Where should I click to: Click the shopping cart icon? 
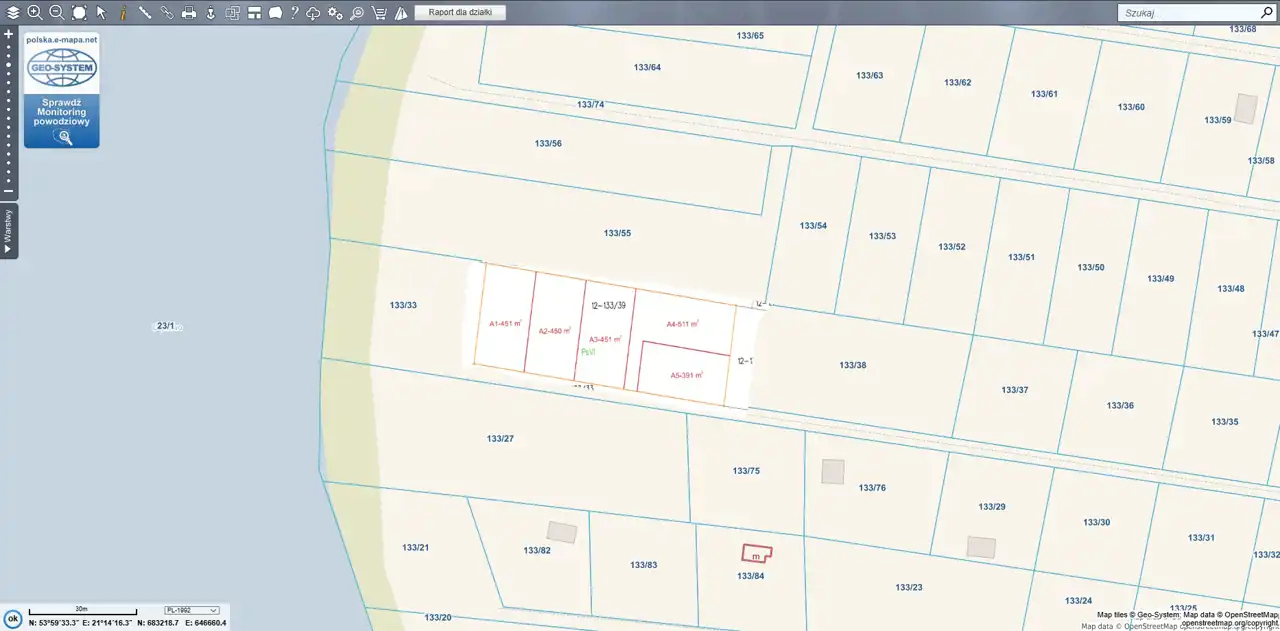pos(379,13)
